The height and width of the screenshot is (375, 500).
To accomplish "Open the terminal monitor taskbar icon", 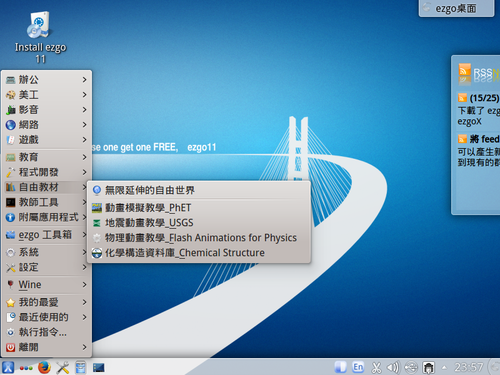I will pyautogui.click(x=98, y=368).
